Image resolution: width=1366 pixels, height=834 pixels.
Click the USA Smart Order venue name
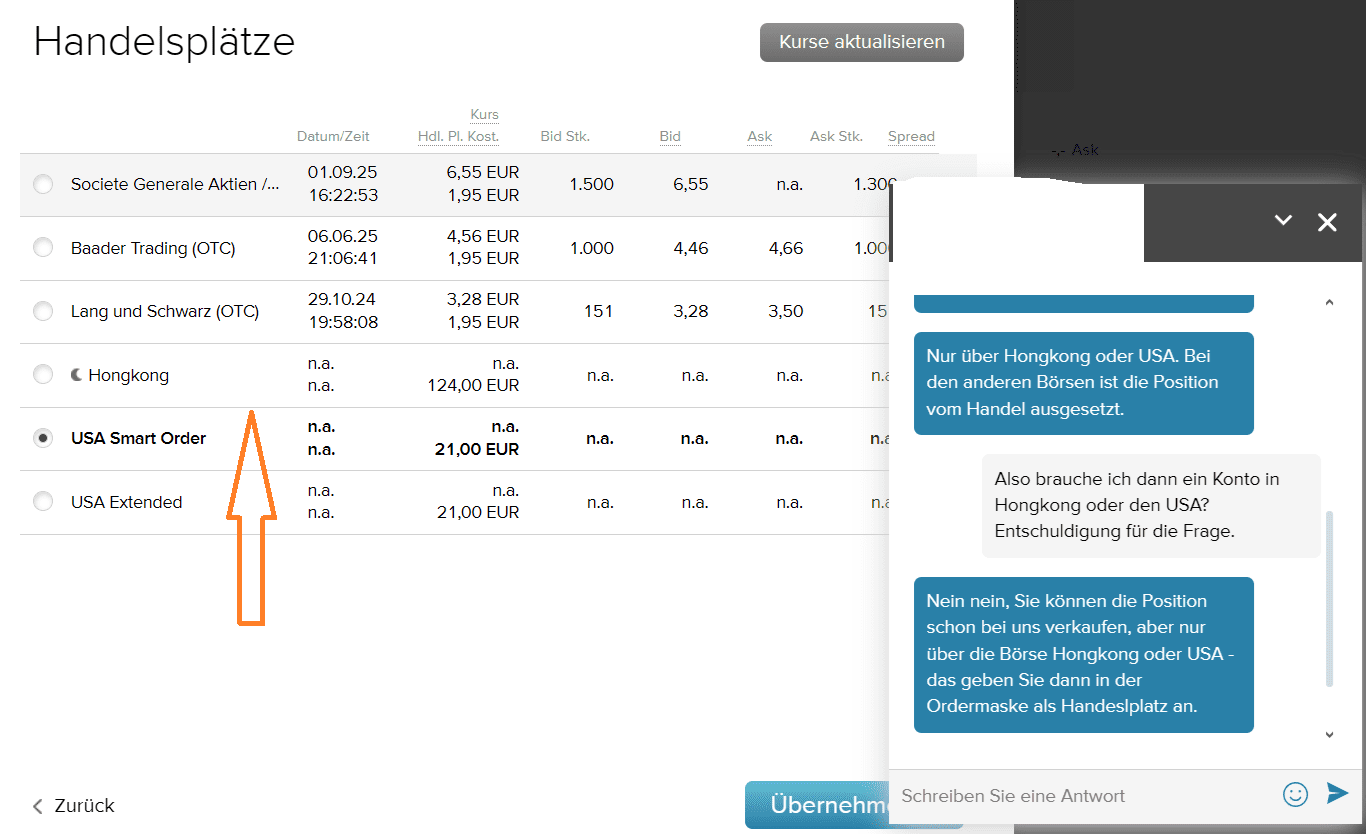(138, 438)
